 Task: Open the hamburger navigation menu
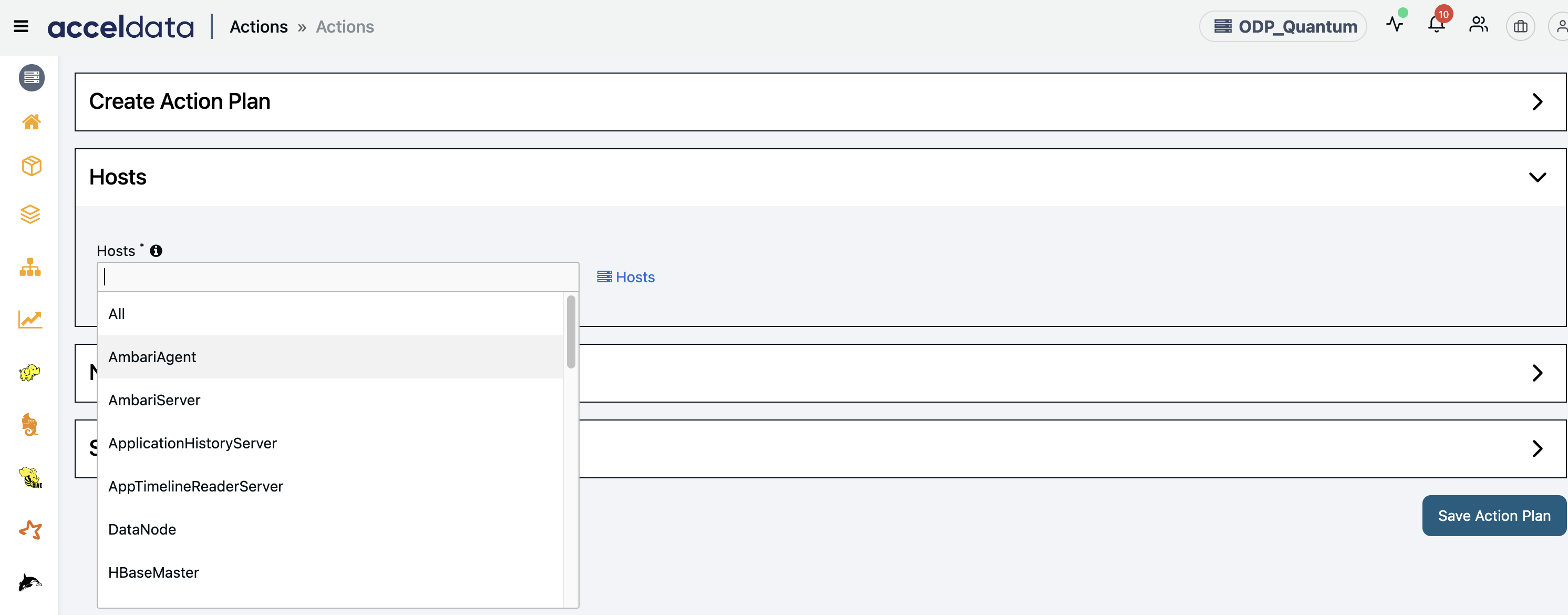20,26
